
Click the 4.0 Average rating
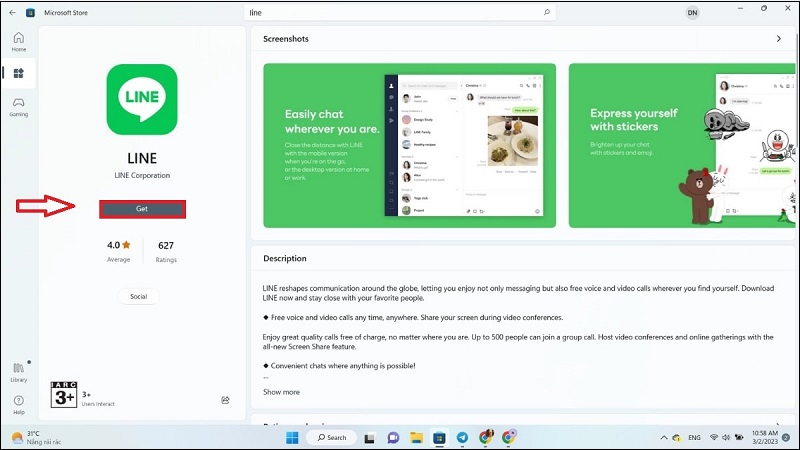(x=118, y=251)
